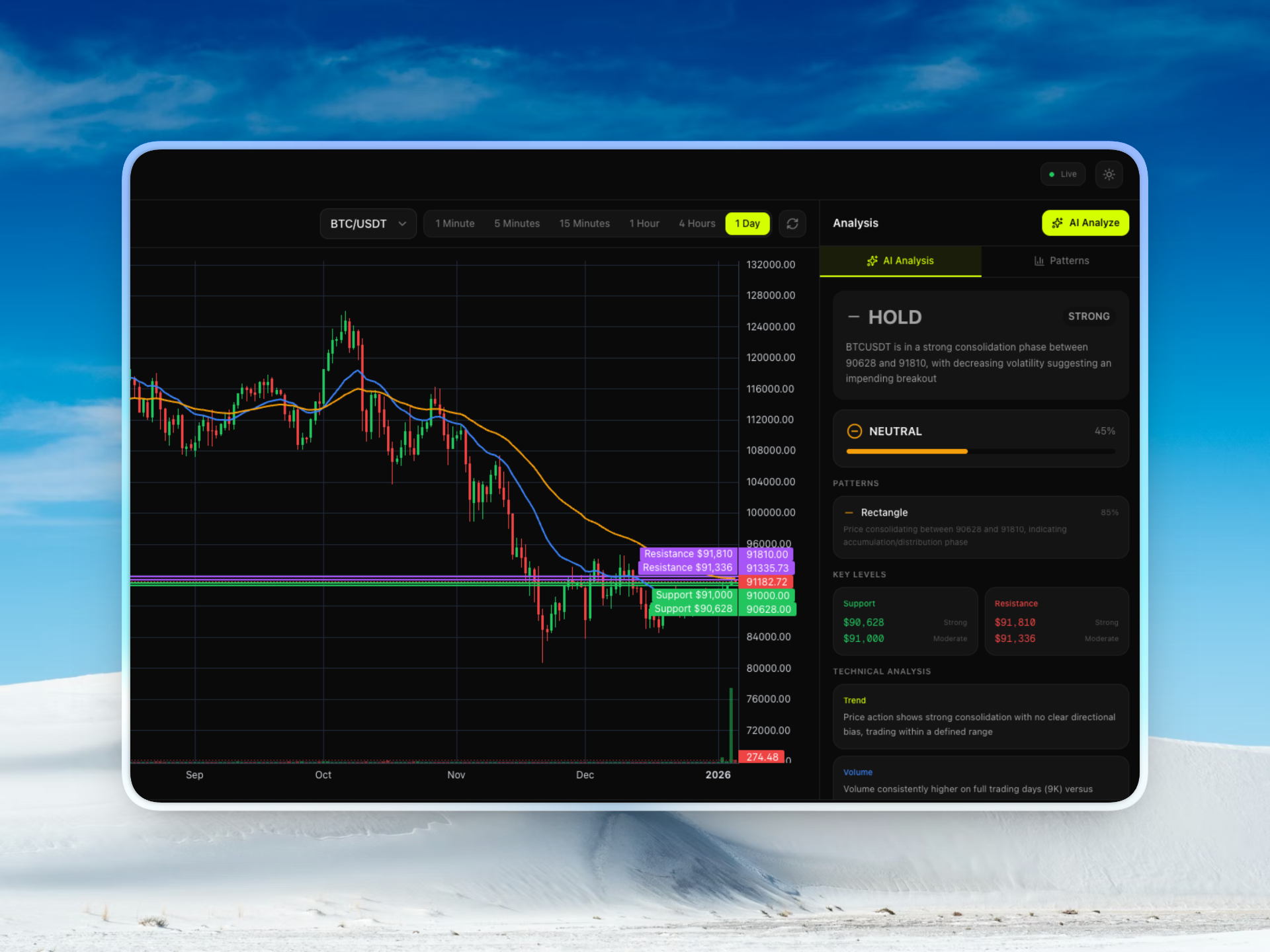Click the minus icon beside HOLD
This screenshot has width=1270, height=952.
(x=853, y=317)
